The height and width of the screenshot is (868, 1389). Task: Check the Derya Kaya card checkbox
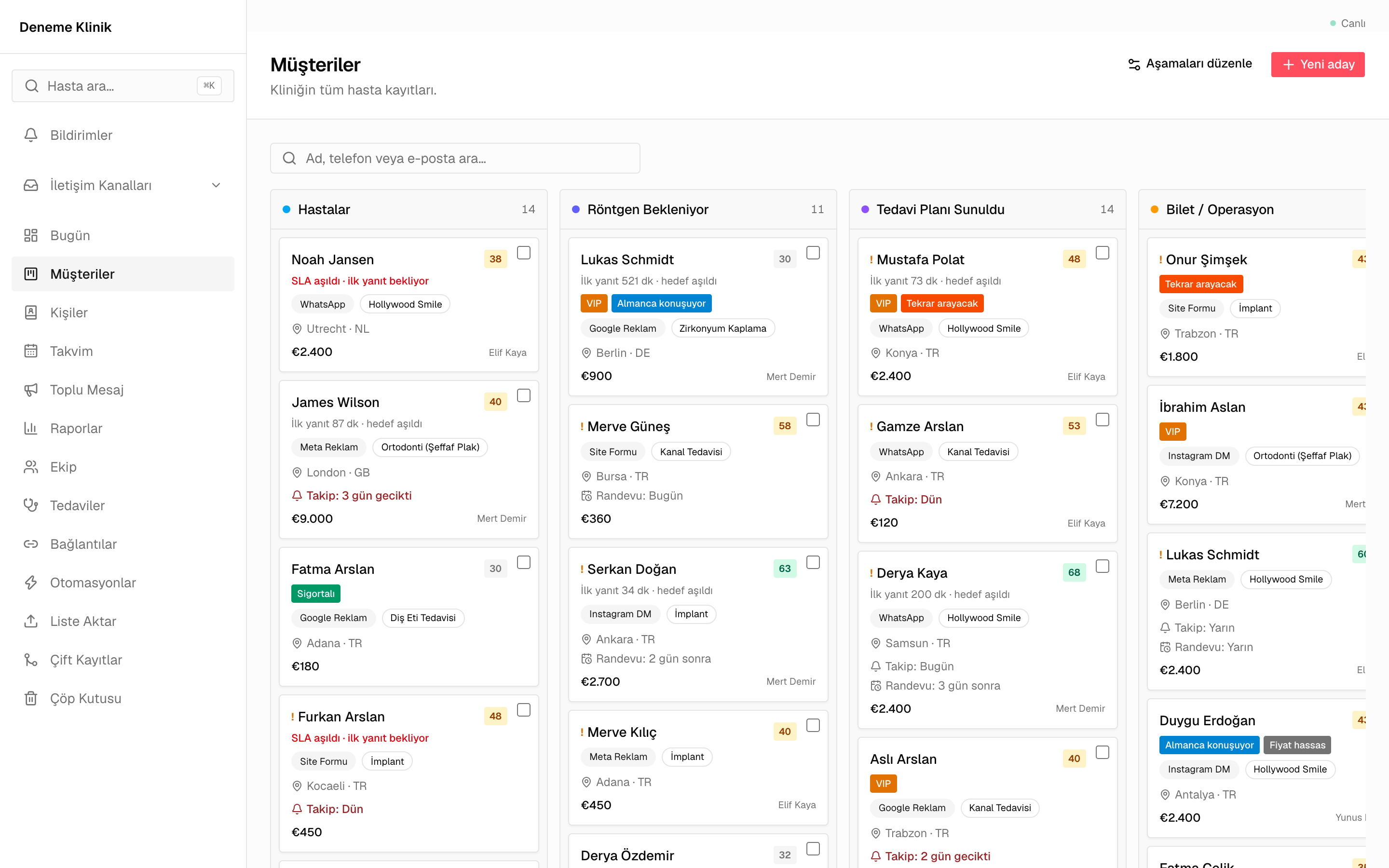(x=1102, y=566)
